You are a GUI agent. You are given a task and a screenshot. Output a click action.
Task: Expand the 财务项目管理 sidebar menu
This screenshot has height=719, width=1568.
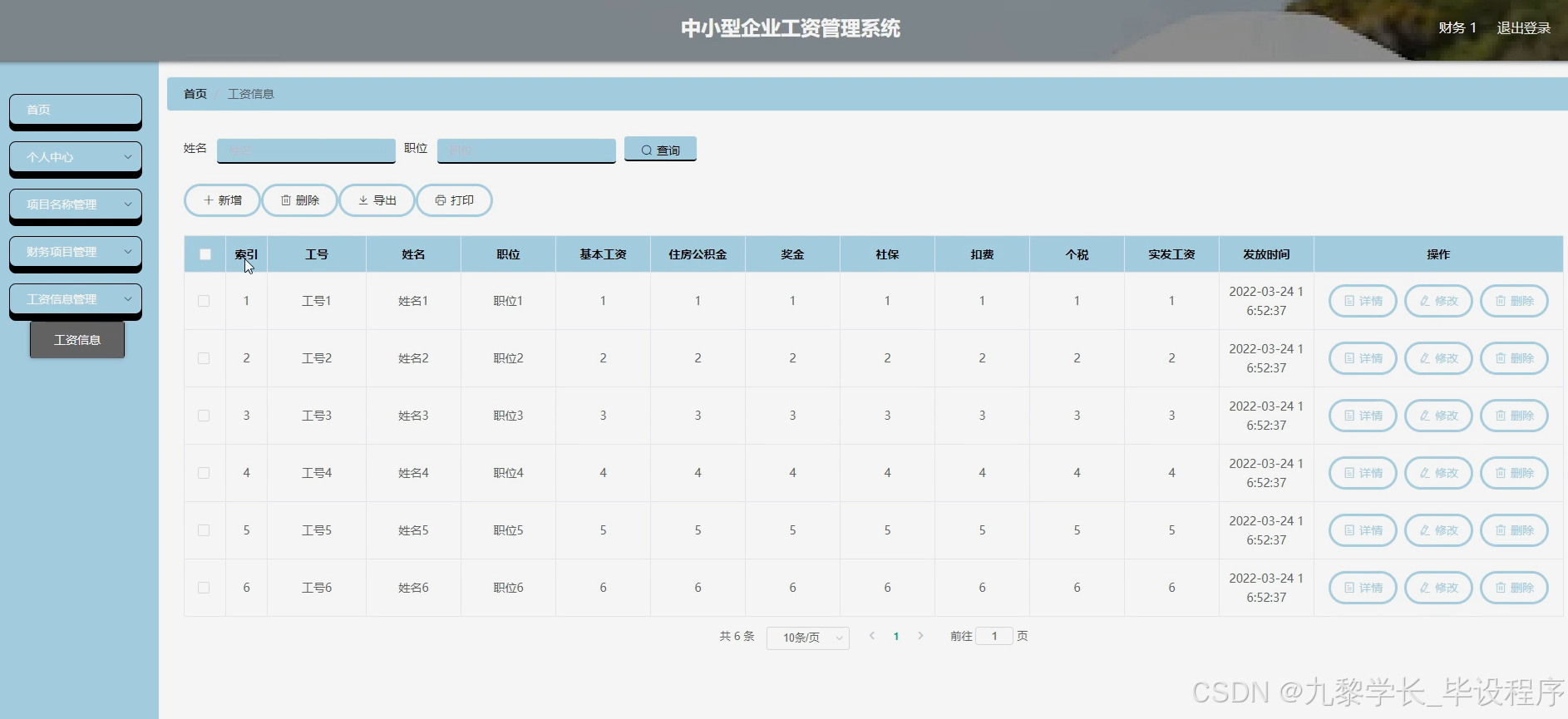pos(76,252)
